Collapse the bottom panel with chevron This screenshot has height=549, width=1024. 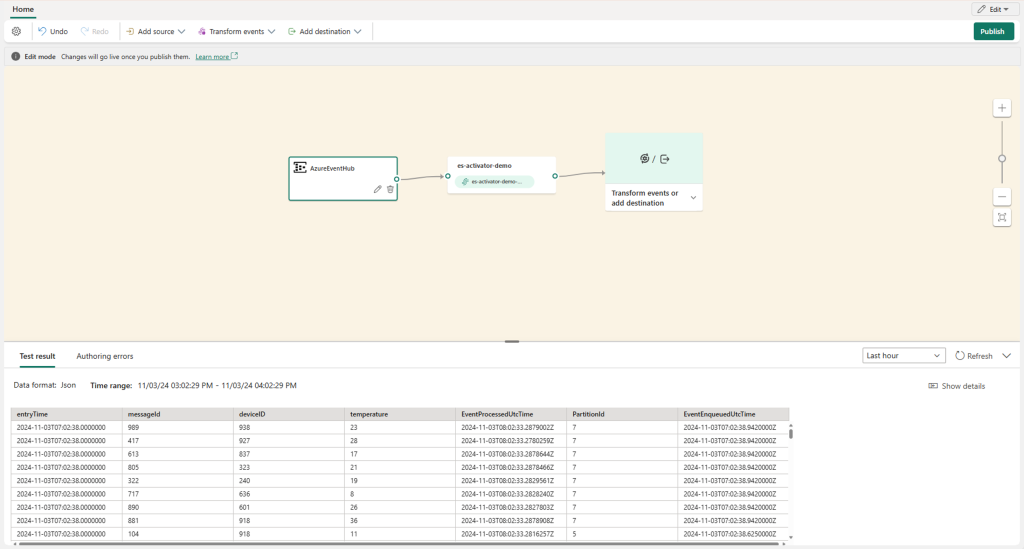click(x=1006, y=356)
